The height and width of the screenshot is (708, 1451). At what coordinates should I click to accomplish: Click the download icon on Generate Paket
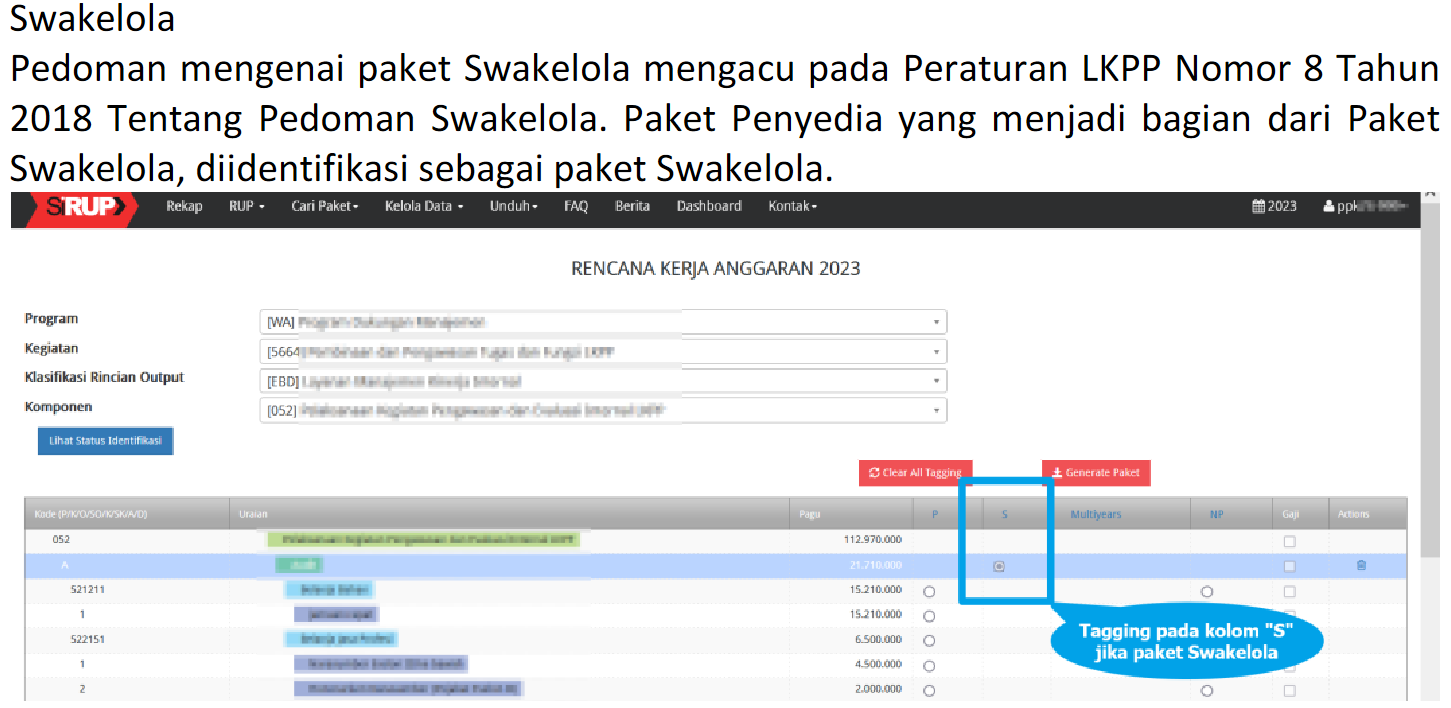(x=1056, y=473)
